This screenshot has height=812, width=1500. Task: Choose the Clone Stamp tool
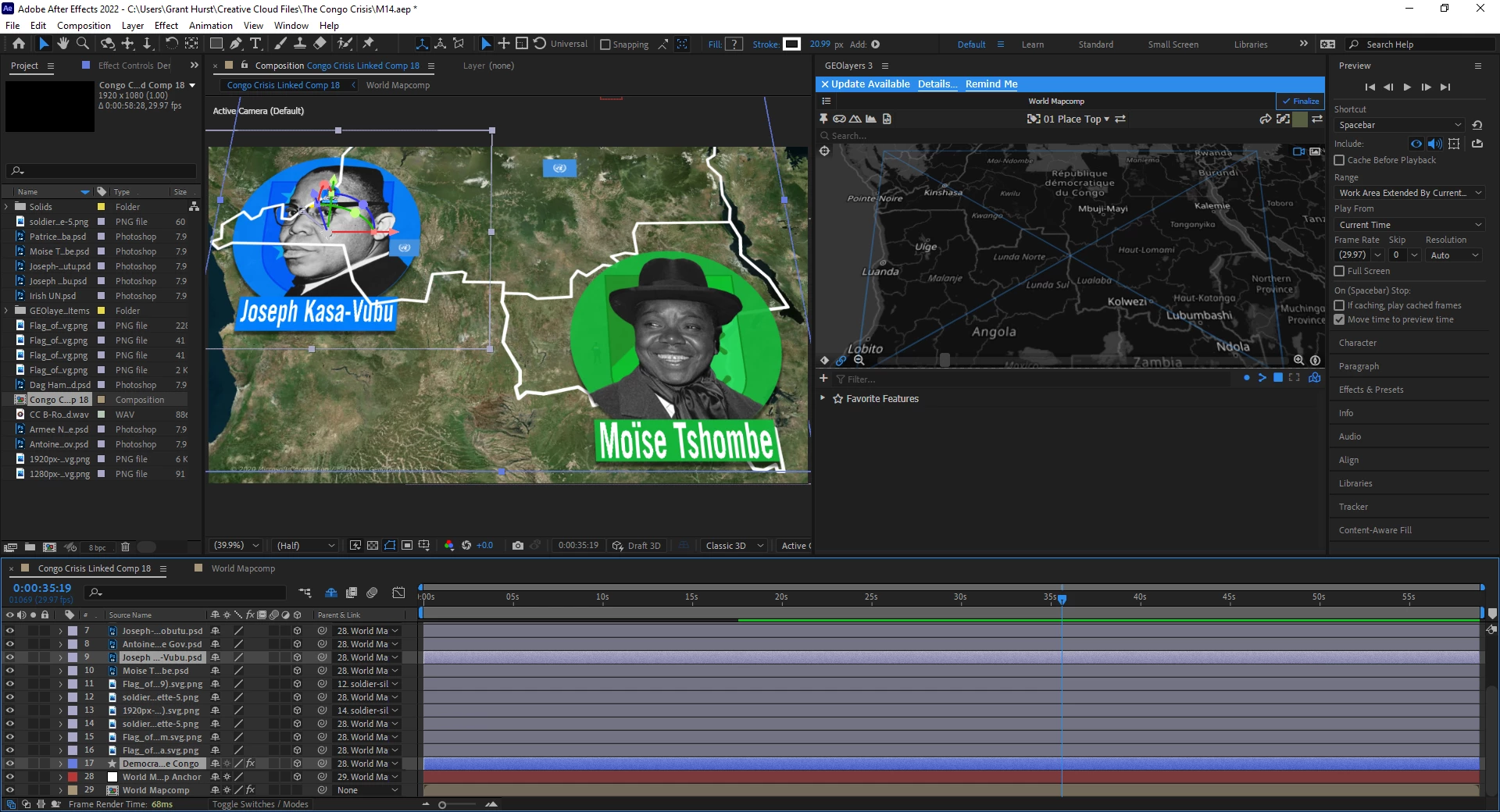pyautogui.click(x=300, y=44)
